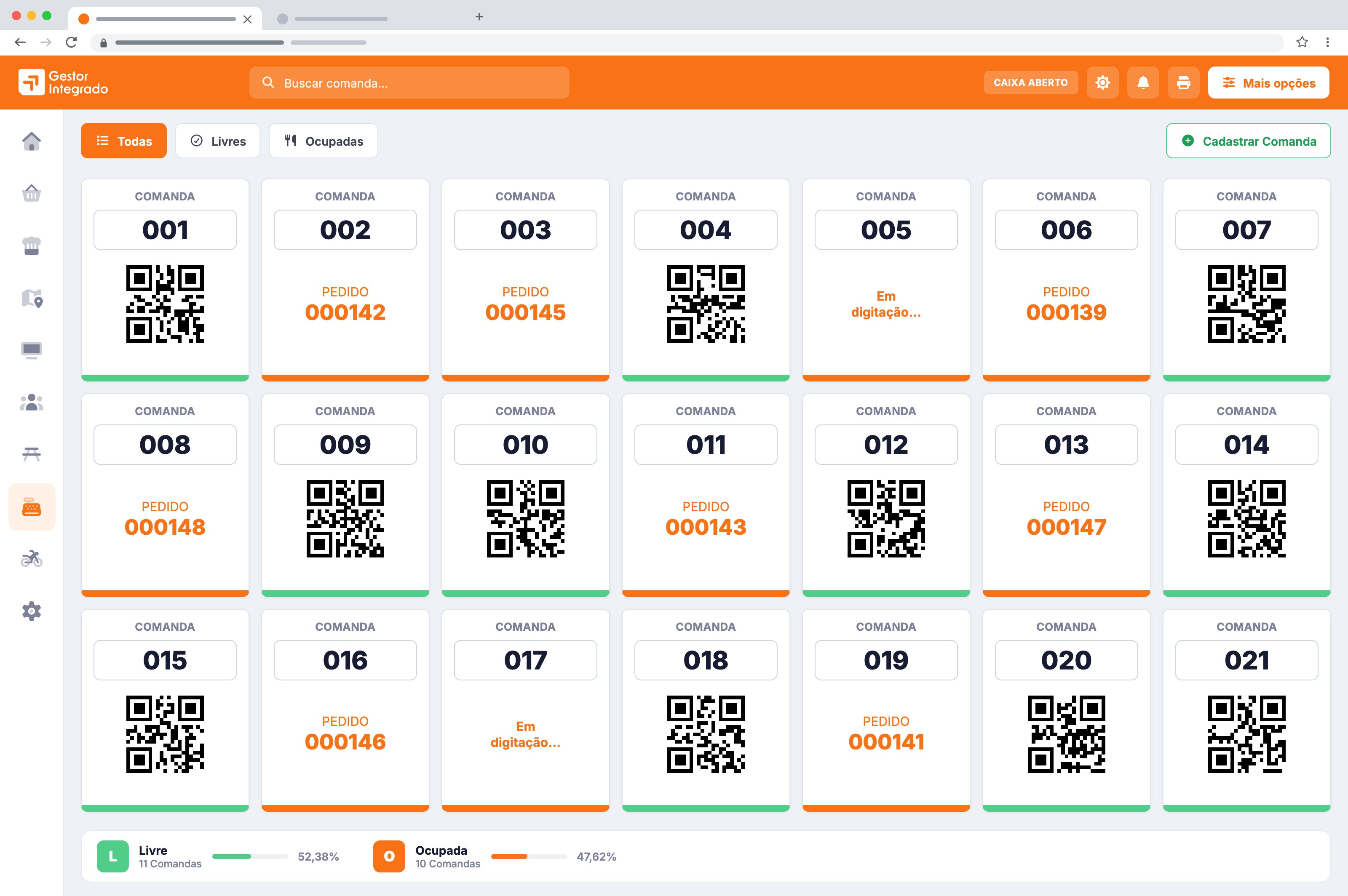Click the Gestor Integrado logo
The image size is (1348, 896).
point(63,82)
